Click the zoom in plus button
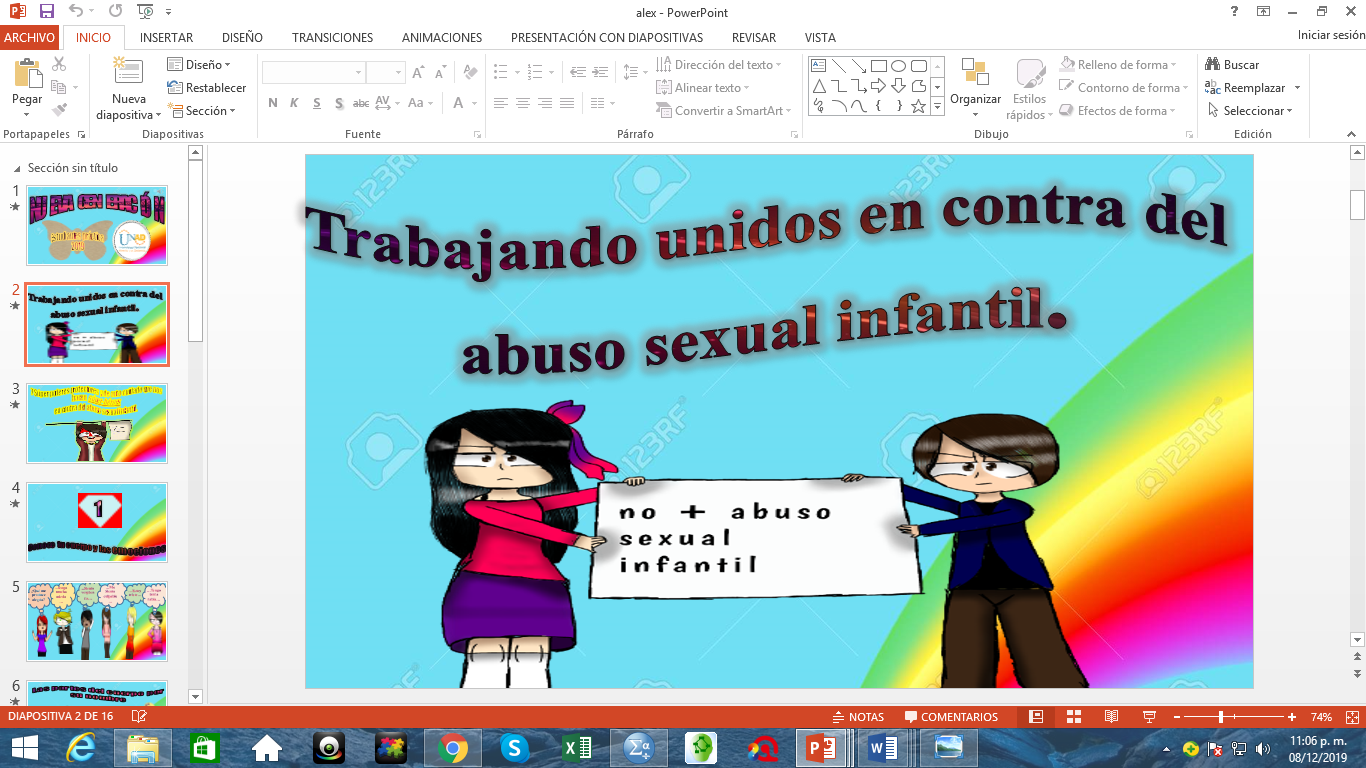This screenshot has width=1366, height=768. click(x=1292, y=717)
